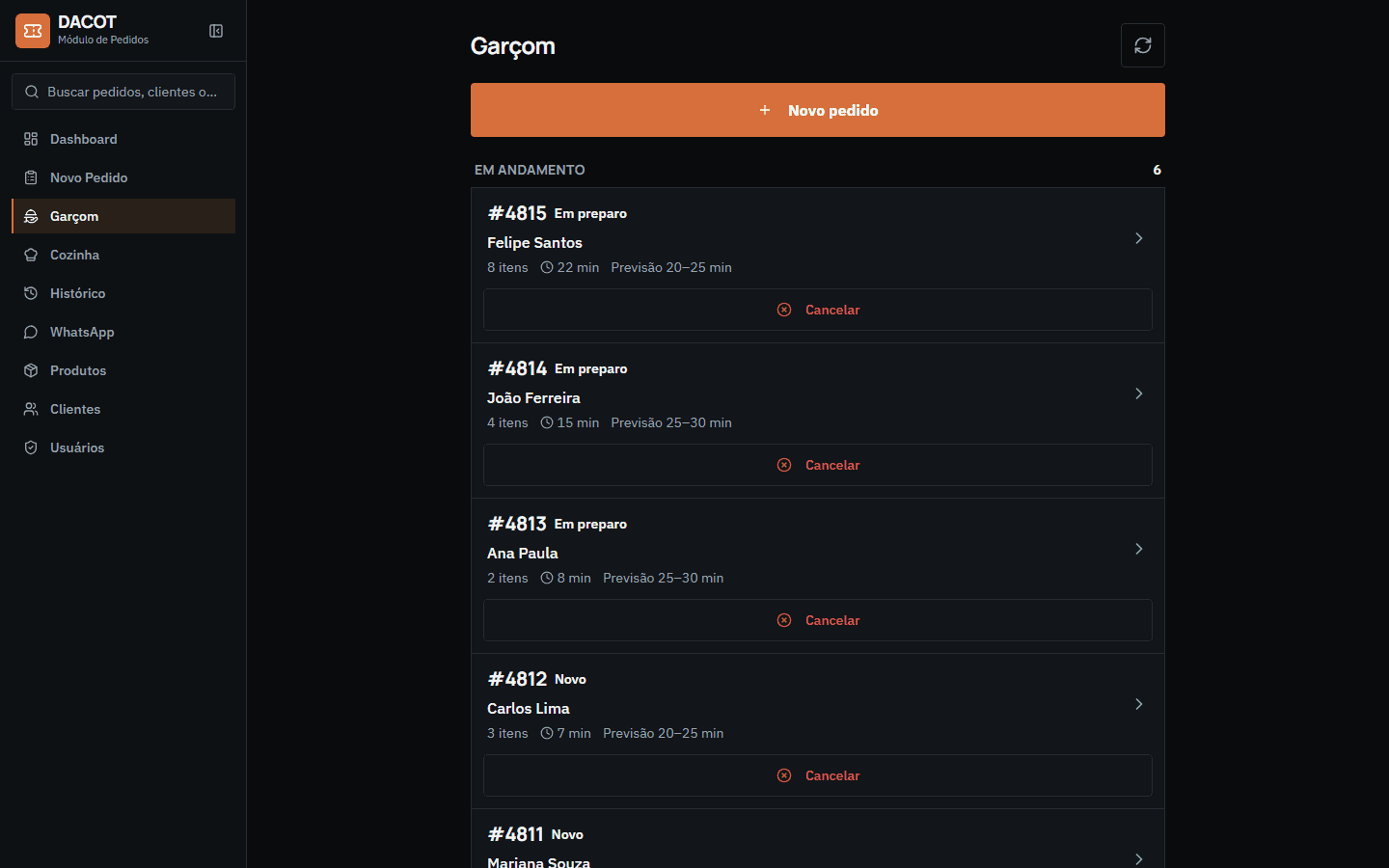Screen dimensions: 1389x868
Task: Collapse the sidebar panel icon
Action: [x=216, y=31]
